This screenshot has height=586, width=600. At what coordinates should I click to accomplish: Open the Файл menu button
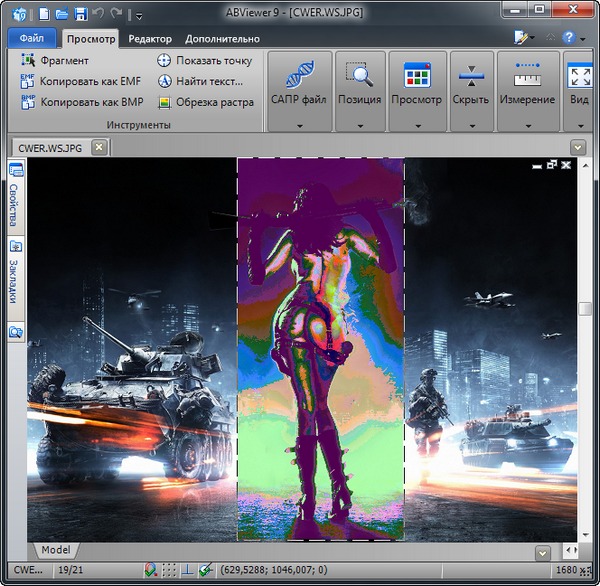(31, 38)
